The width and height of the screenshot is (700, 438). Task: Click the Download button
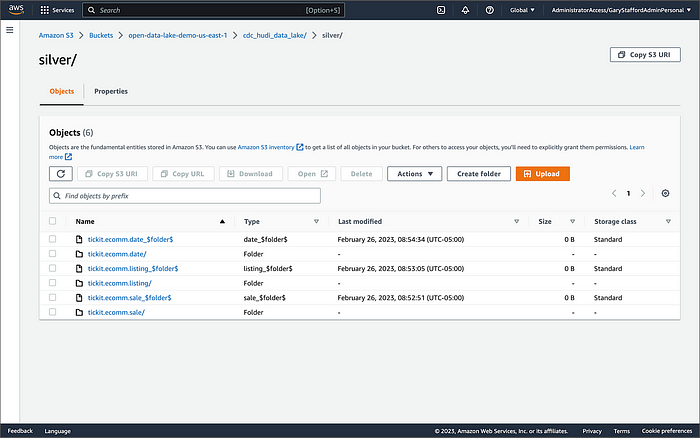point(250,174)
